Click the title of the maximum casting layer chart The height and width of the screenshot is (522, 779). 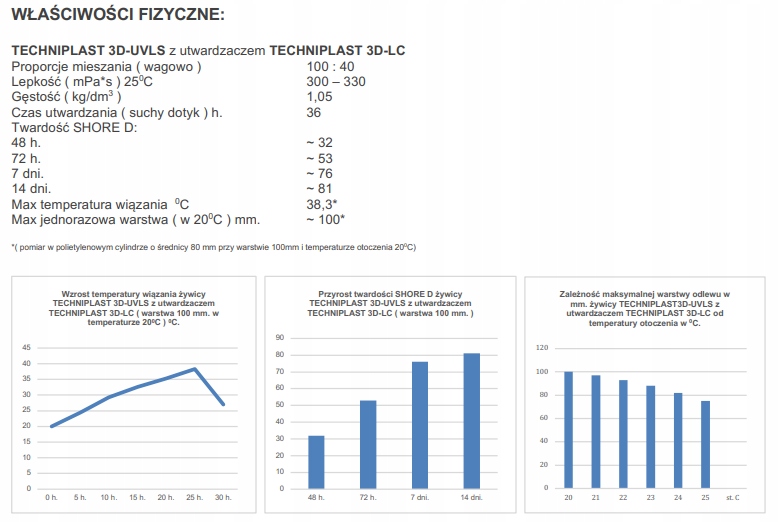644,308
